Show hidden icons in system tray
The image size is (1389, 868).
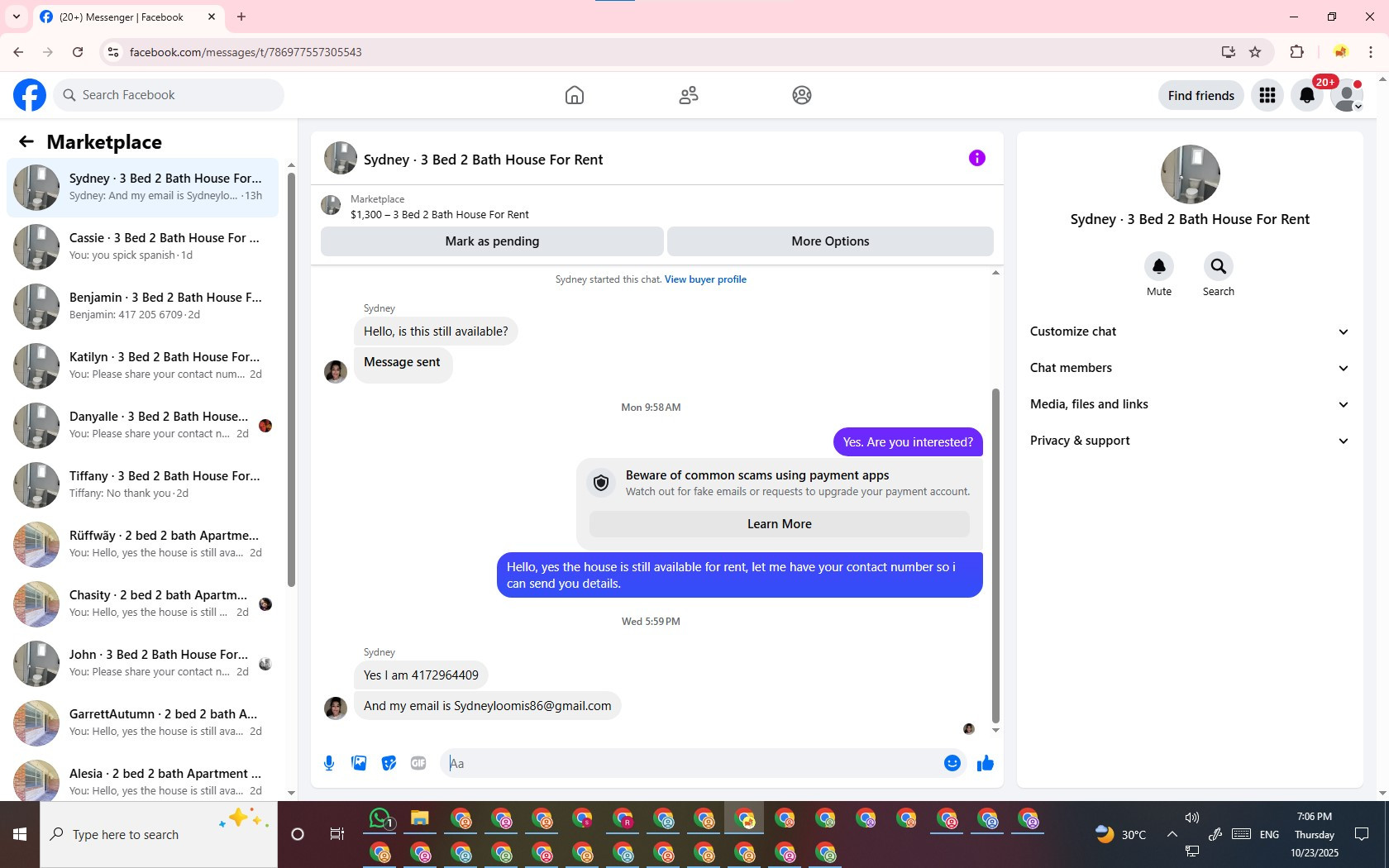coord(1172,834)
